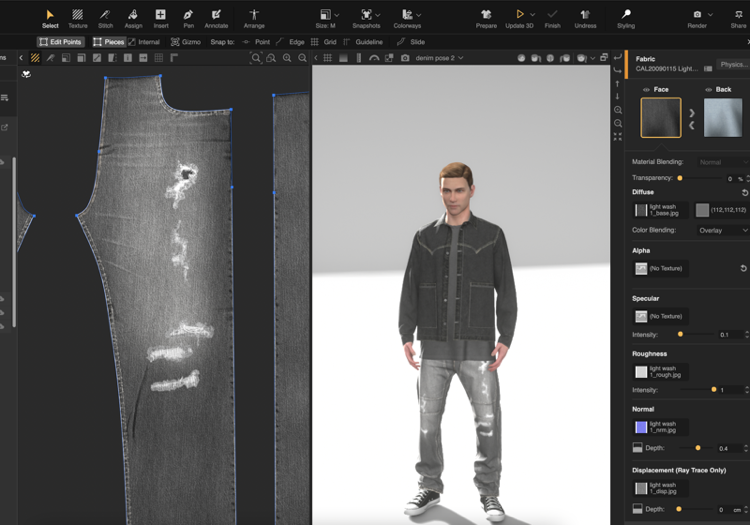Image resolution: width=750 pixels, height=525 pixels.
Task: Choose the Stitch tool
Action: tap(105, 19)
